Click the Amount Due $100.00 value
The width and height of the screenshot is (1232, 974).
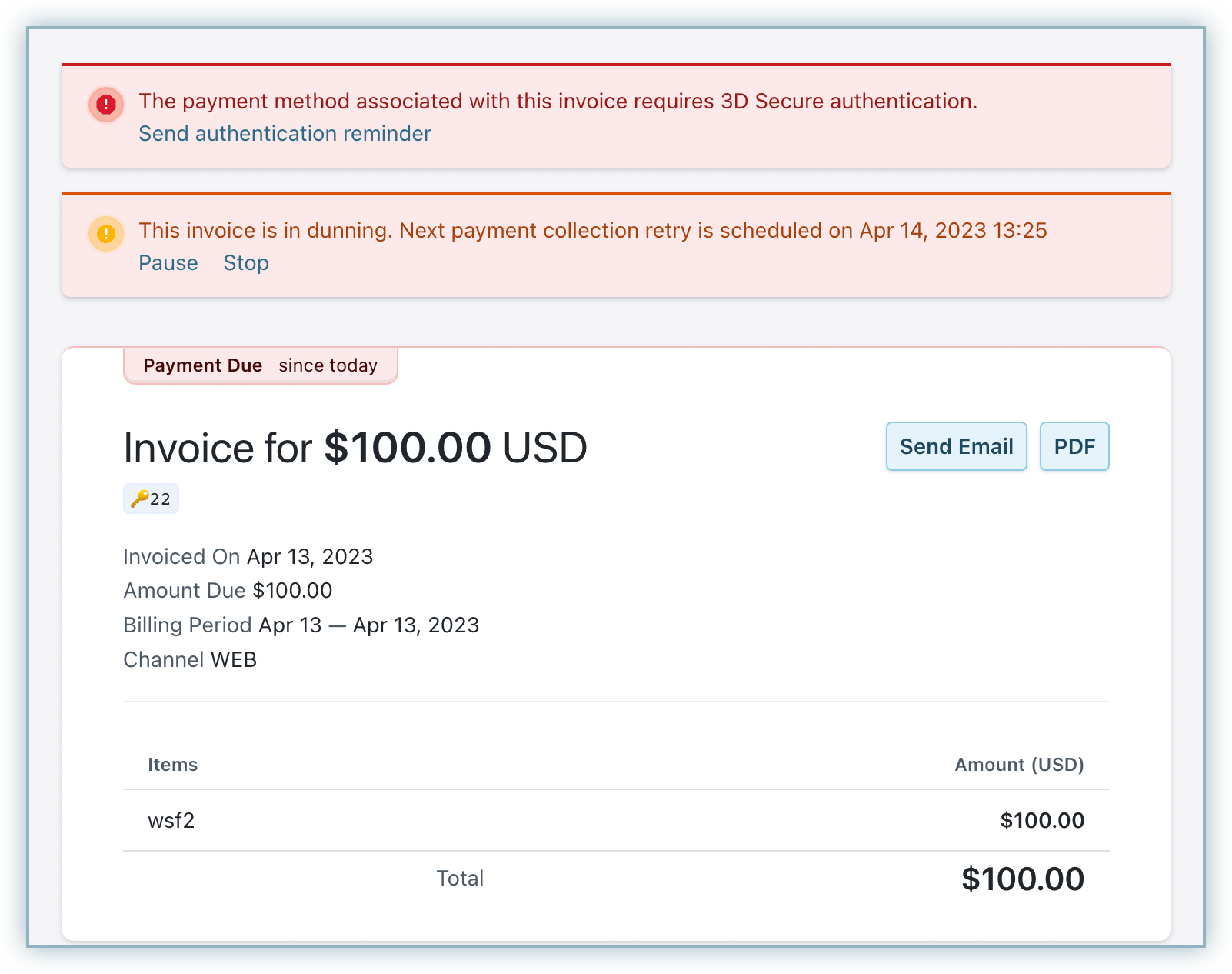point(292,591)
